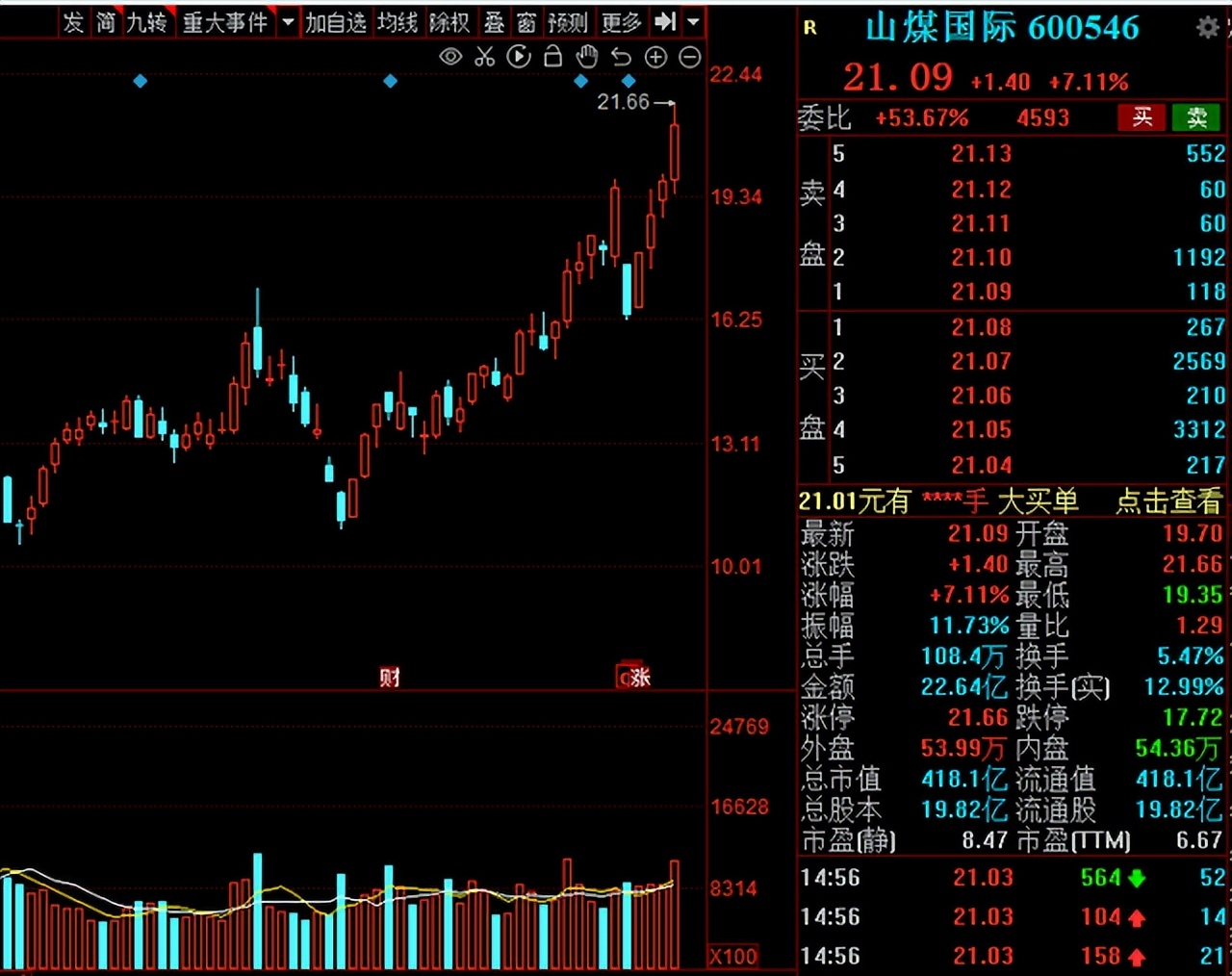The width and height of the screenshot is (1232, 976).
Task: Activate the playback/replay icon on the chart toolbar
Action: (519, 58)
